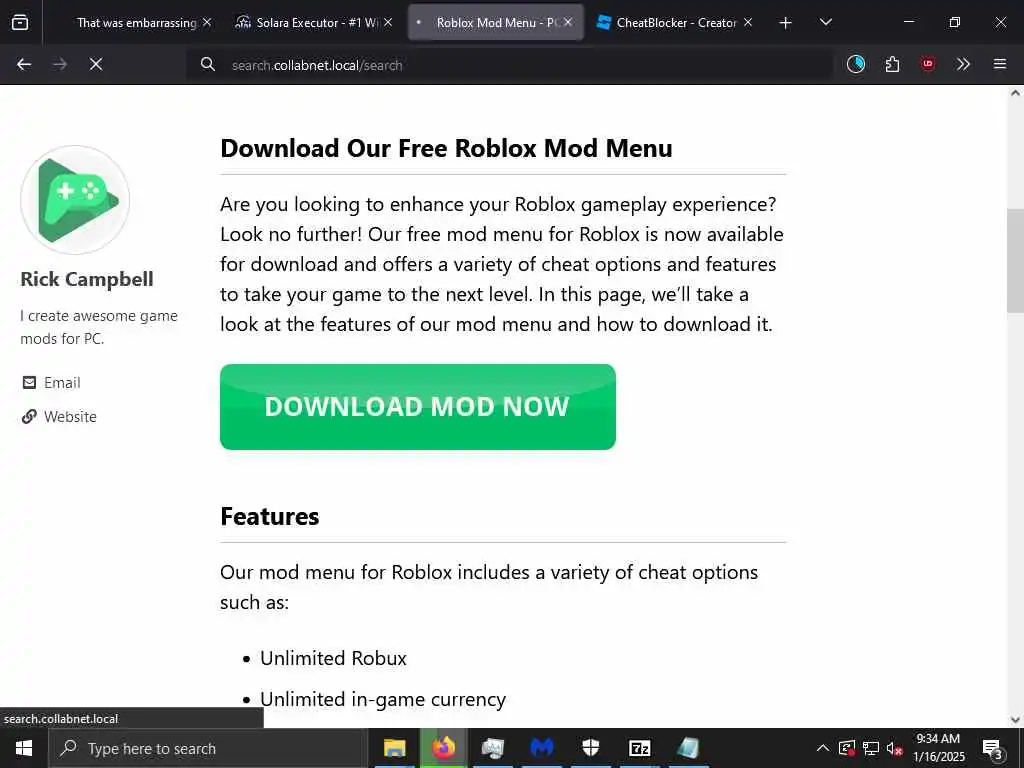Switch to the CheatBlocker - Creator tab
The width and height of the screenshot is (1024, 768).
(676, 22)
